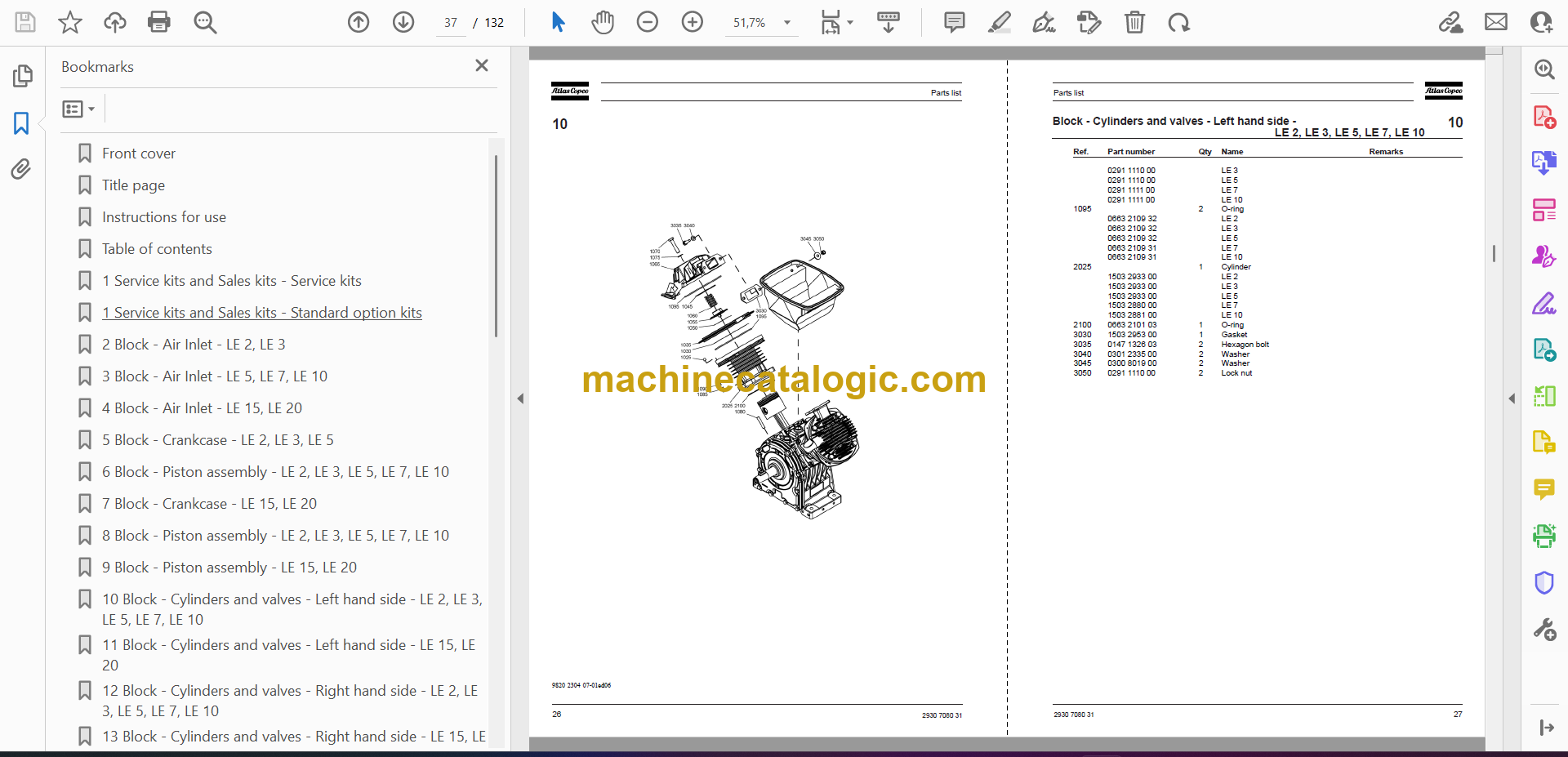Jump to '5 Block - Crankcase' bookmark

pyautogui.click(x=218, y=440)
